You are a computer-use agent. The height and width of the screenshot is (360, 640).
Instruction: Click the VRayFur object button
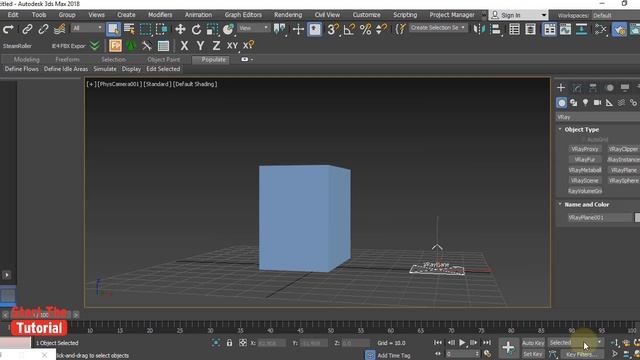584,160
